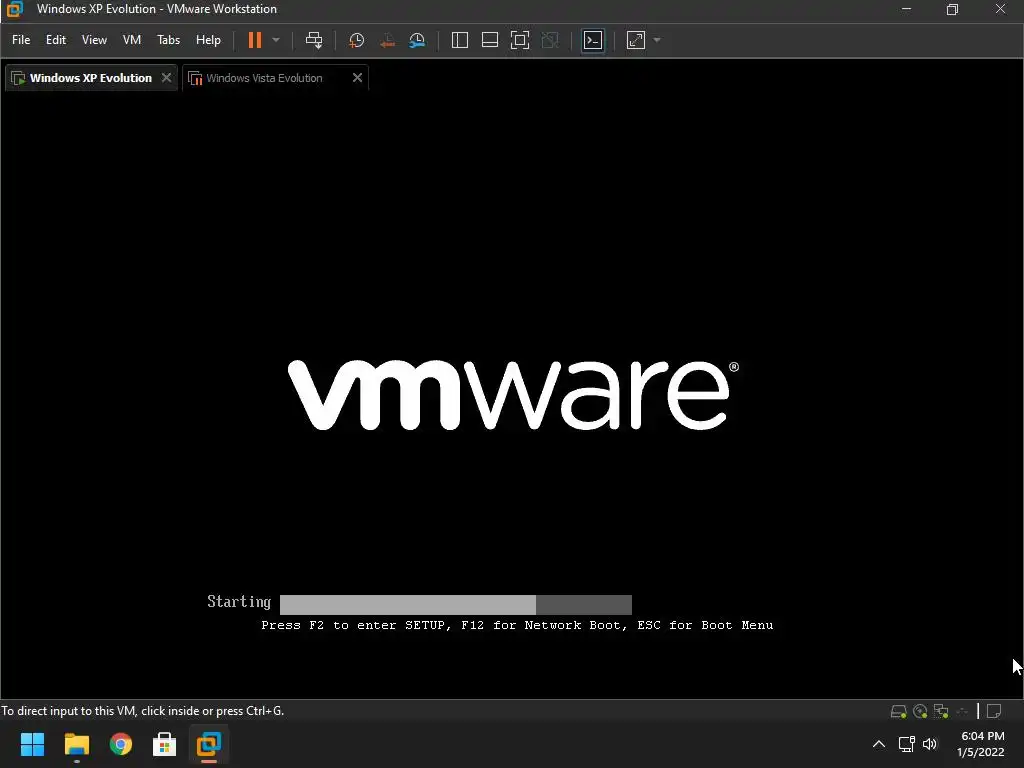Screen dimensions: 1024x768
Task: Click the VMware Workstation title bar icon
Action: point(14,9)
